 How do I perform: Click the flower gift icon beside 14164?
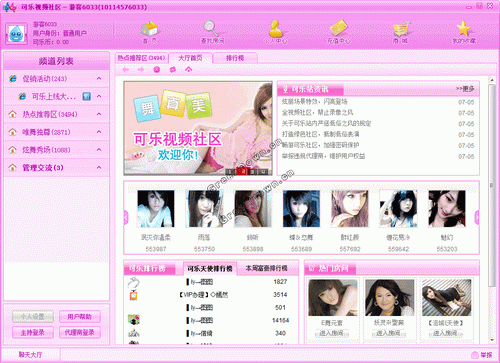(x=134, y=320)
